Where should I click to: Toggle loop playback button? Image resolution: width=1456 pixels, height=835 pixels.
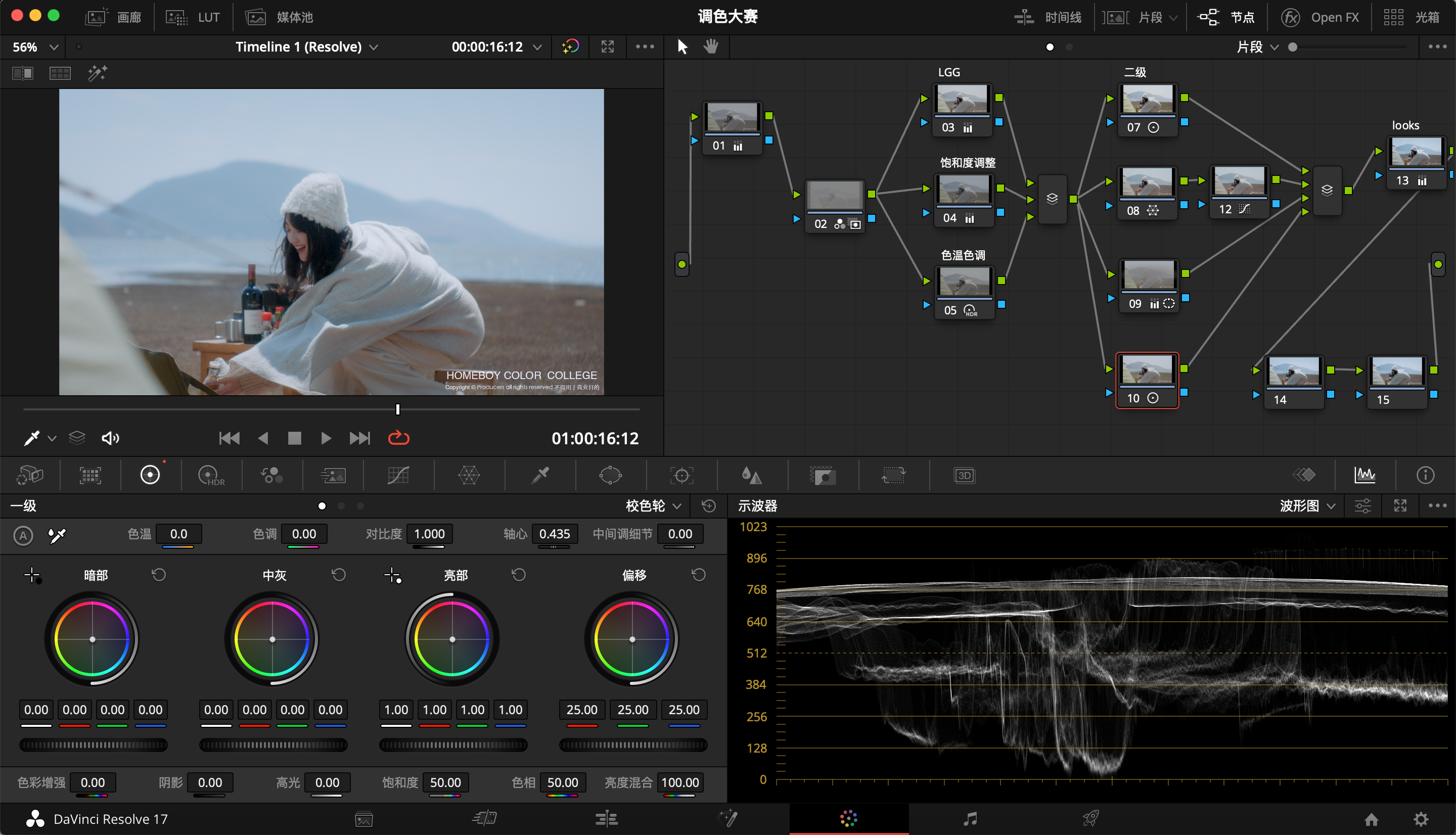(x=398, y=438)
